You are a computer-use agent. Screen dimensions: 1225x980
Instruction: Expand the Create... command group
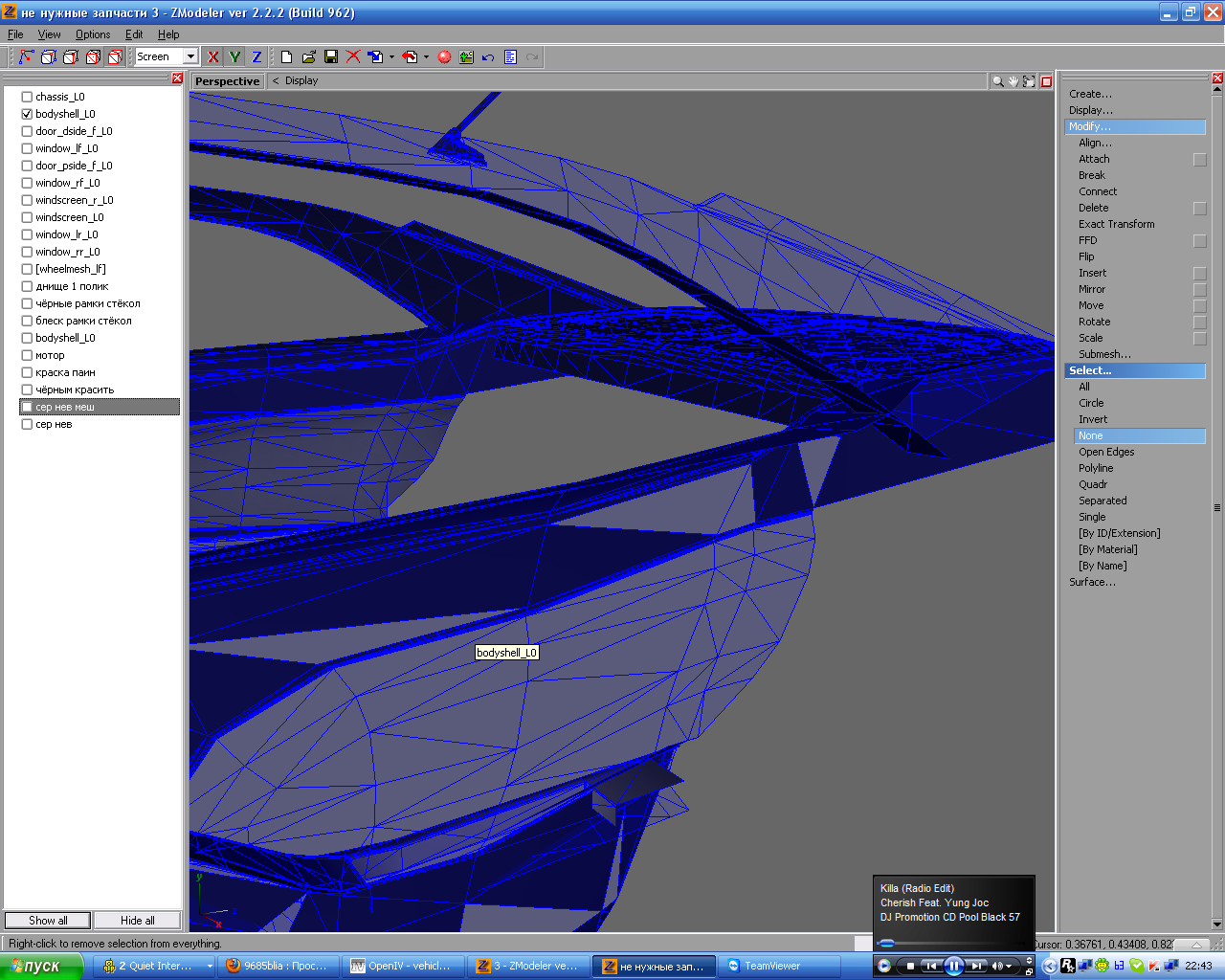pyautogui.click(x=1090, y=94)
